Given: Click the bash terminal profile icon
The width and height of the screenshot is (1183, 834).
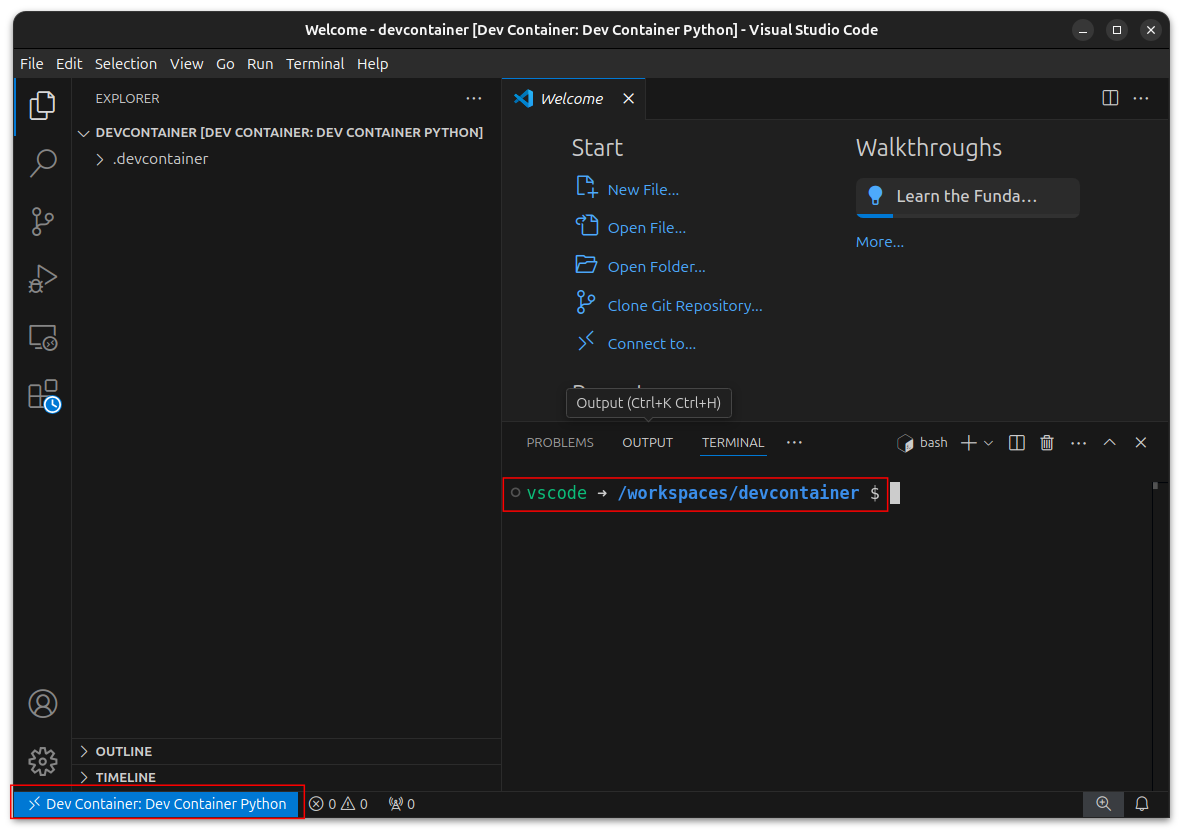Looking at the screenshot, I should click(x=905, y=443).
